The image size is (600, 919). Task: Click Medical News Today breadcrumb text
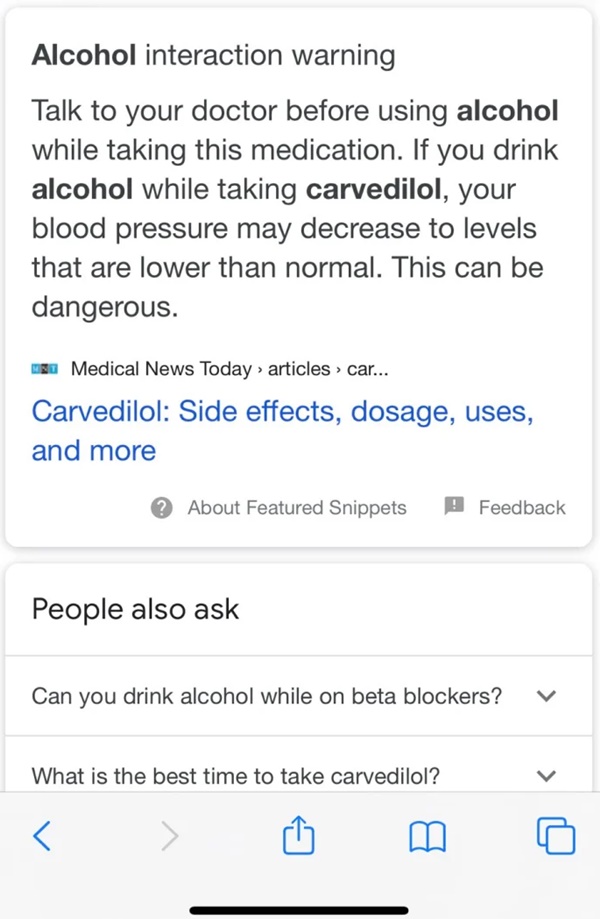pyautogui.click(x=161, y=369)
